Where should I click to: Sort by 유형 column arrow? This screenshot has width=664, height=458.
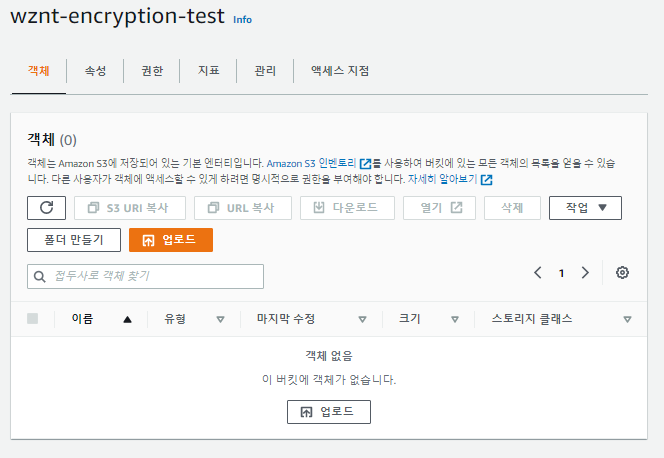coord(220,320)
